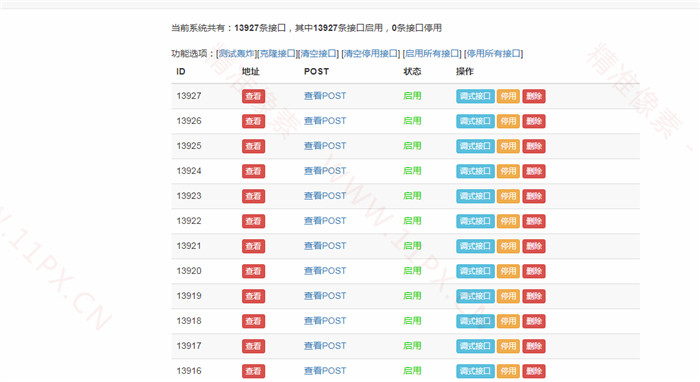This screenshot has width=700, height=382.
Task: Click the 清空接口 link
Action: tap(318, 54)
